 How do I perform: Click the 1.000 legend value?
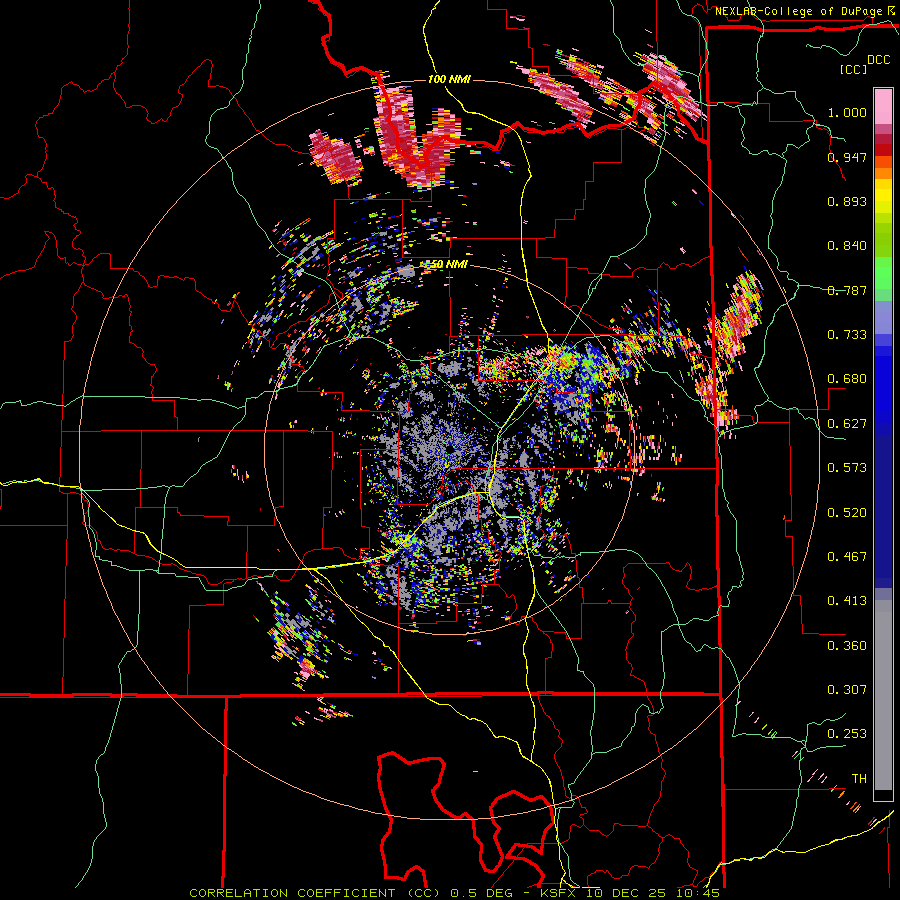coord(847,112)
